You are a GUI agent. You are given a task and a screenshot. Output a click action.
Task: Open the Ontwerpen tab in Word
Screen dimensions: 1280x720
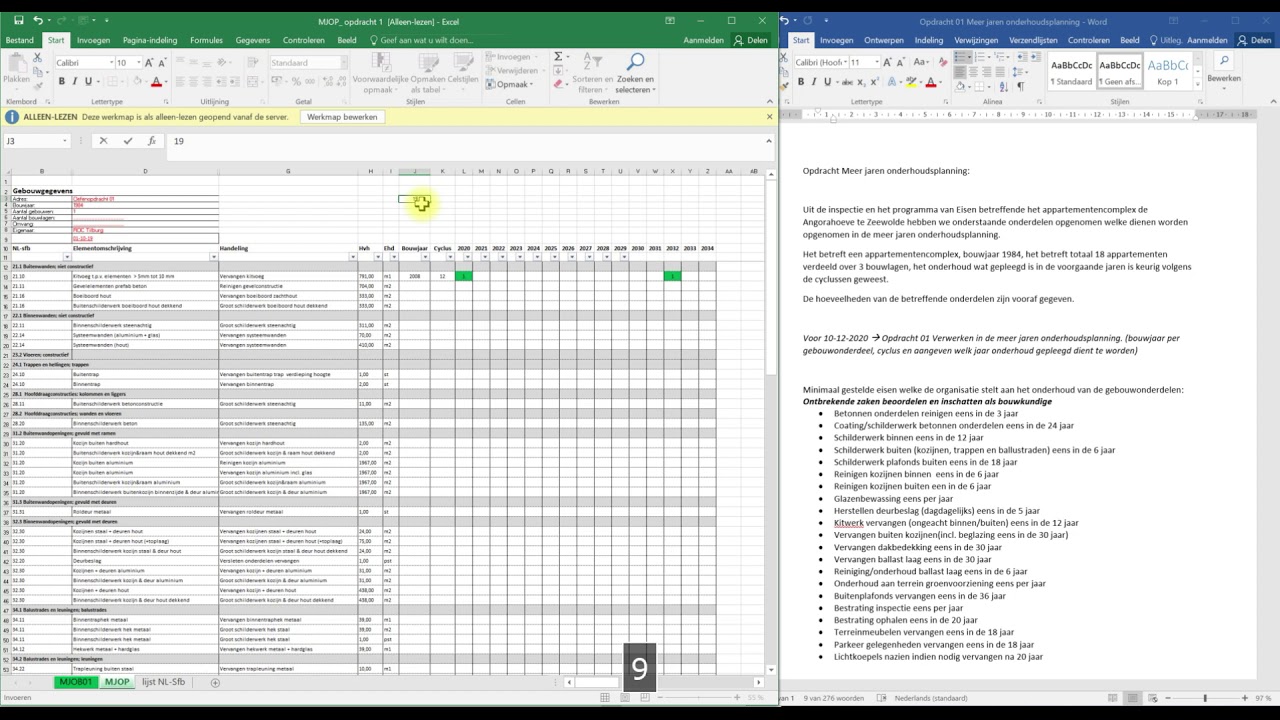[x=884, y=40]
